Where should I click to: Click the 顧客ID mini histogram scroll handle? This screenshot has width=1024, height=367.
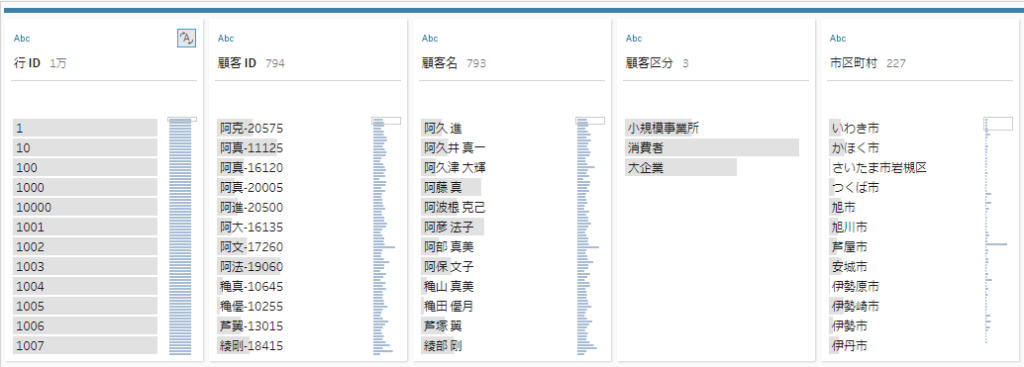point(386,121)
